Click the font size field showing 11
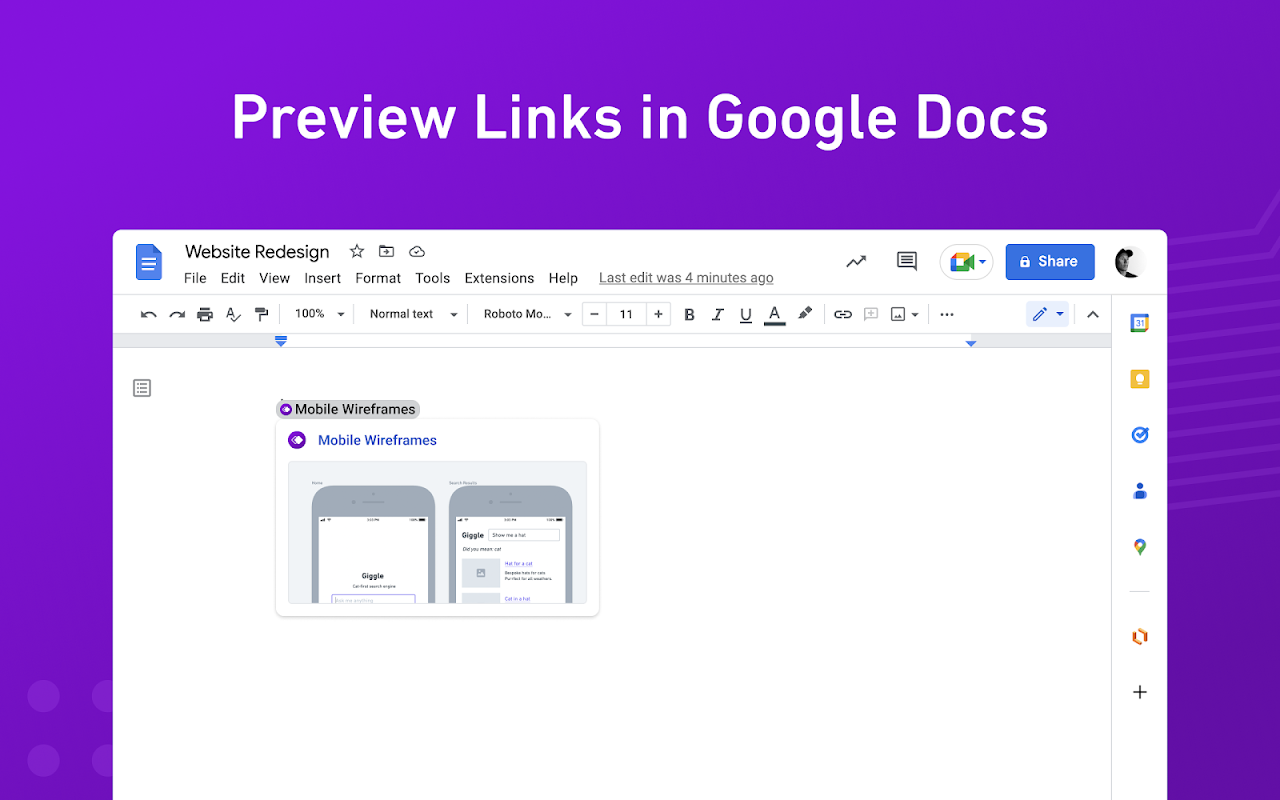The height and width of the screenshot is (800, 1280). [x=626, y=314]
